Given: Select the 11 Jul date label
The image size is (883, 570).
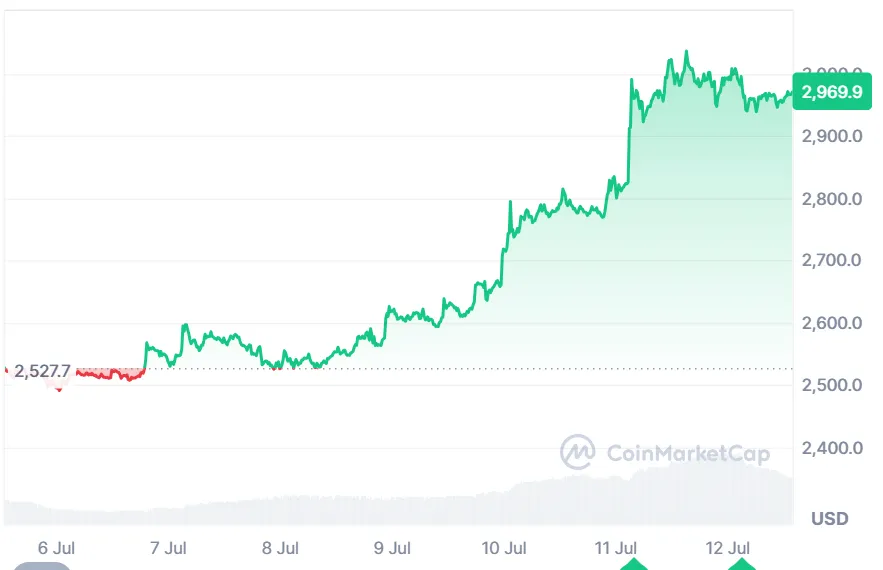Looking at the screenshot, I should [x=616, y=548].
